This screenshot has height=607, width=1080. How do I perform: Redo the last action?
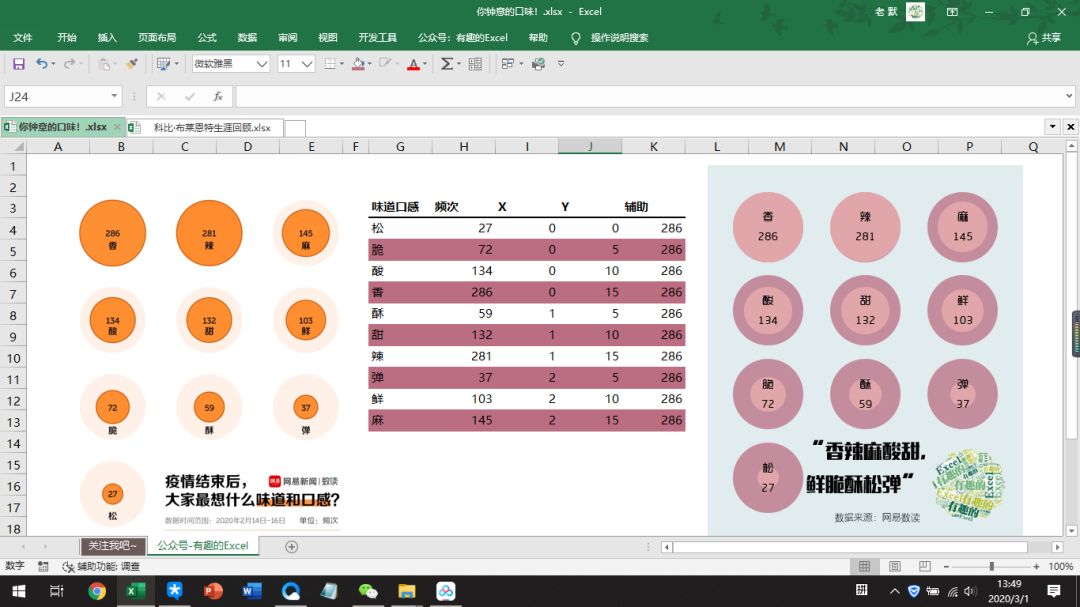pyautogui.click(x=70, y=63)
